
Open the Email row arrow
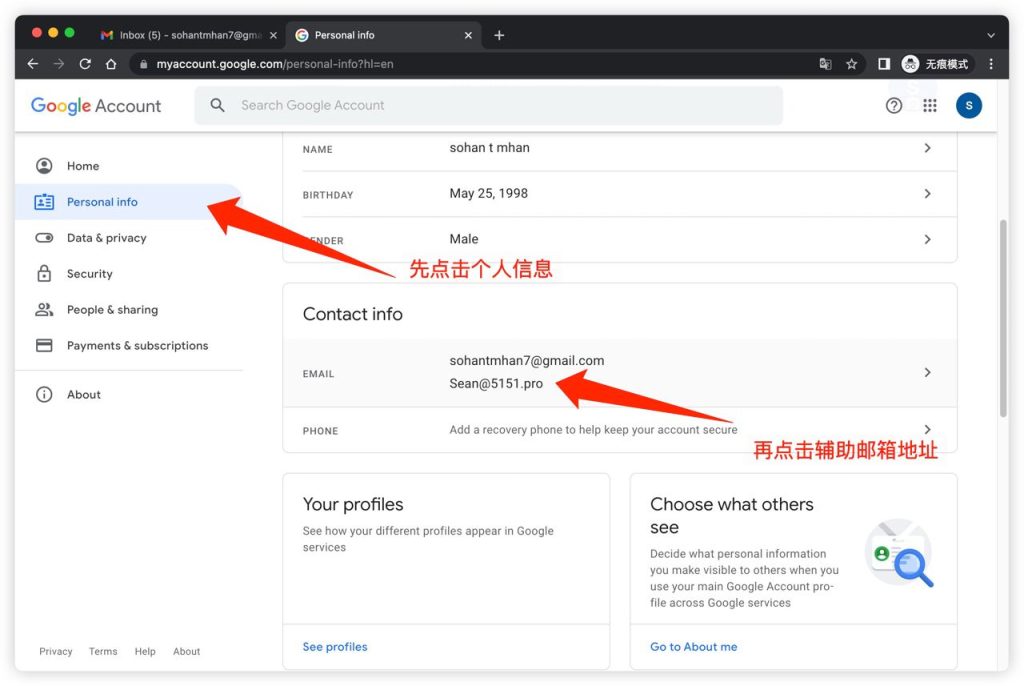[x=927, y=373]
